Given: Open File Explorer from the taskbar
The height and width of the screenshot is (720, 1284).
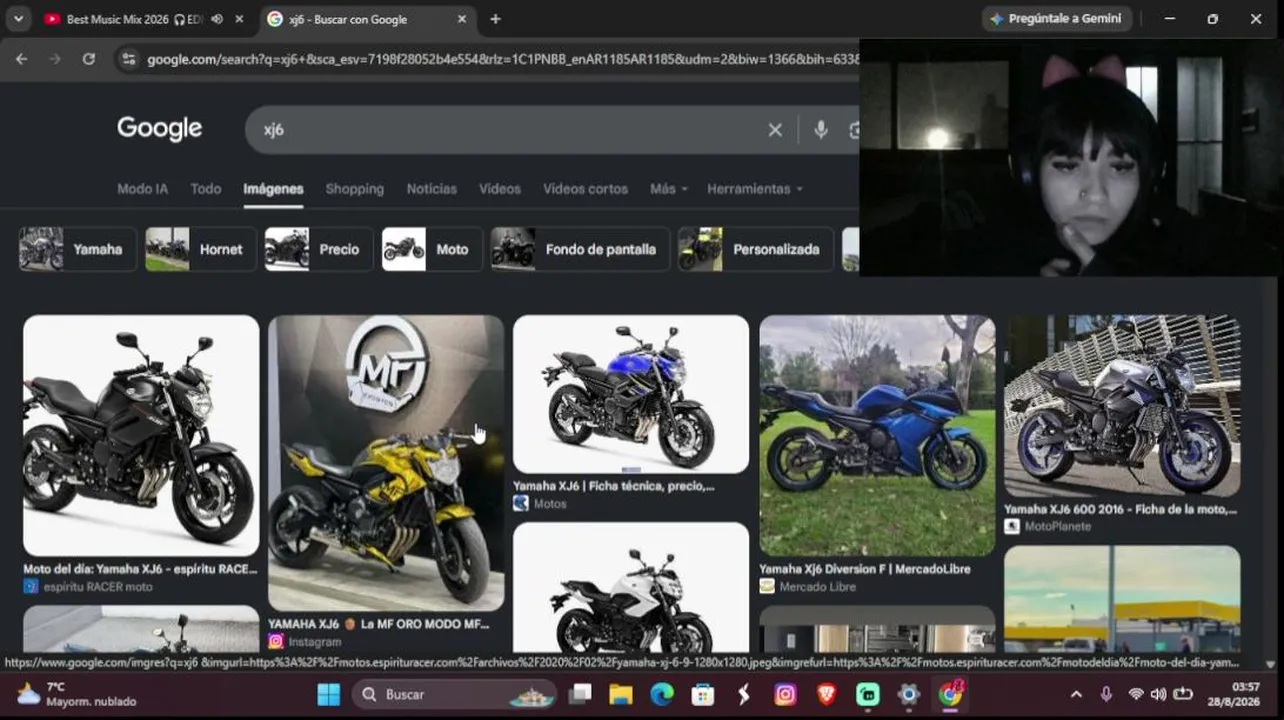Looking at the screenshot, I should (x=621, y=694).
